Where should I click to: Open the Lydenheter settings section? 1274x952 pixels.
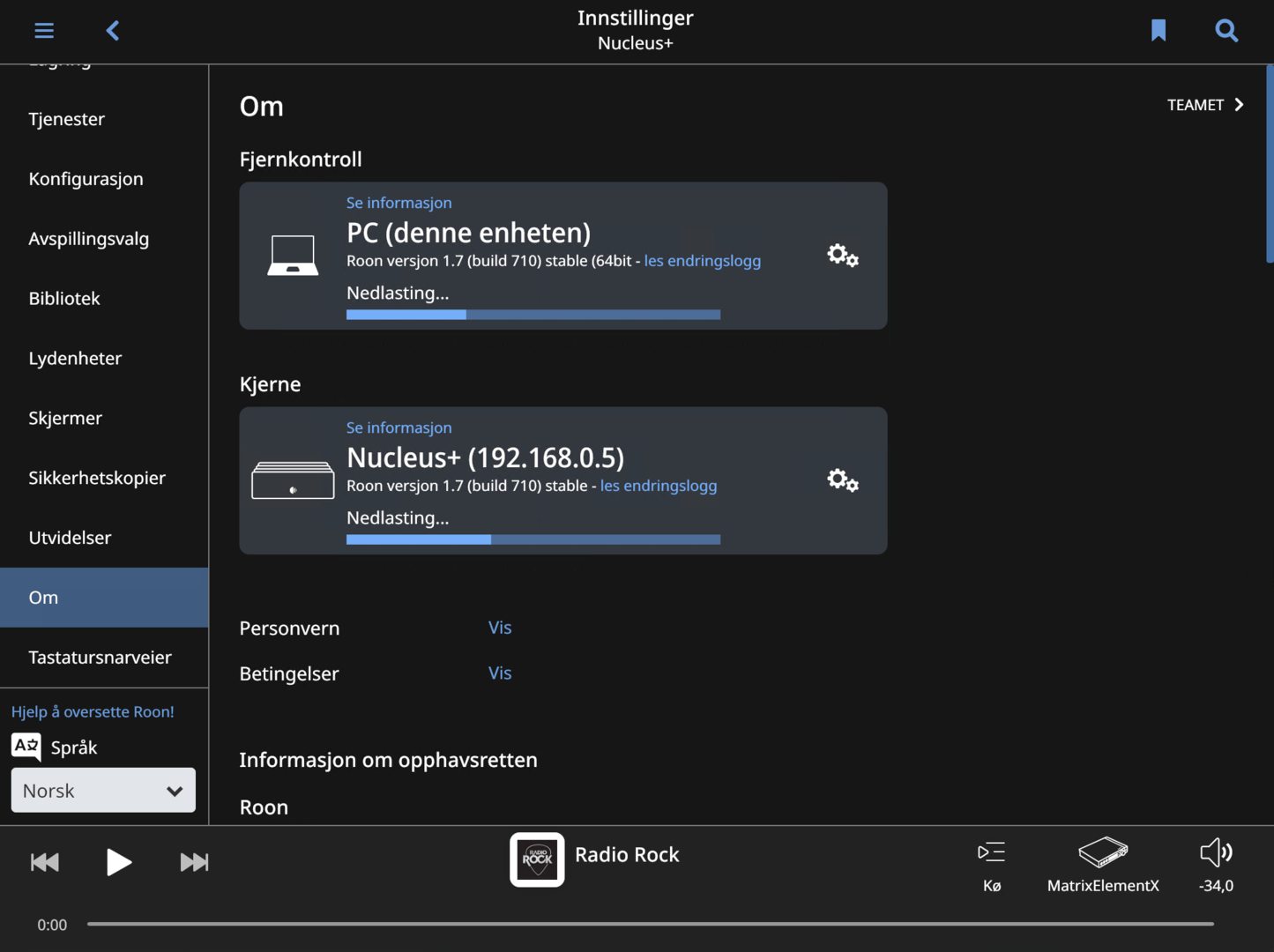104,359
